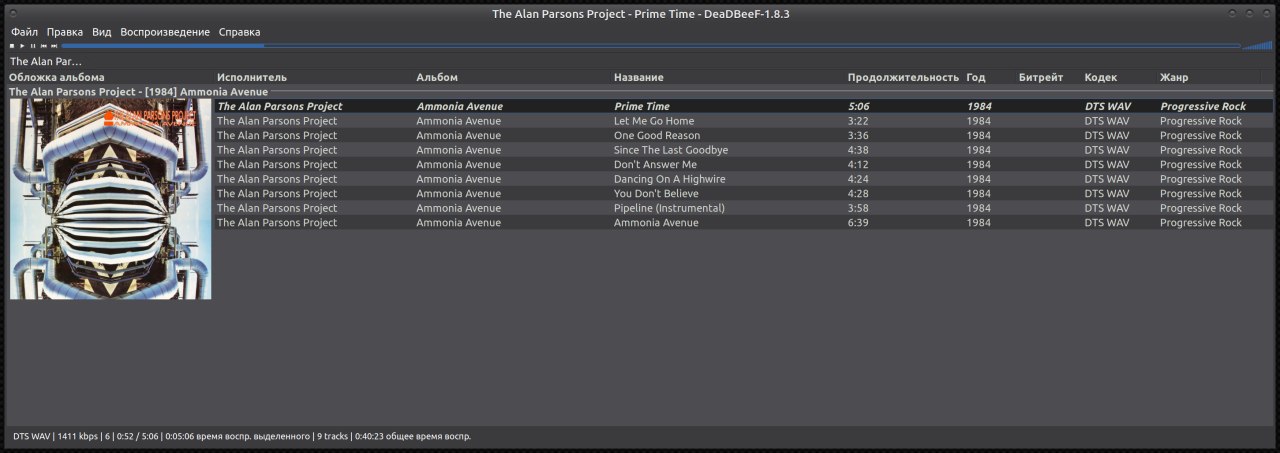This screenshot has height=453, width=1280.
Task: Click the year 1984 in One Good Reason row
Action: click(978, 135)
